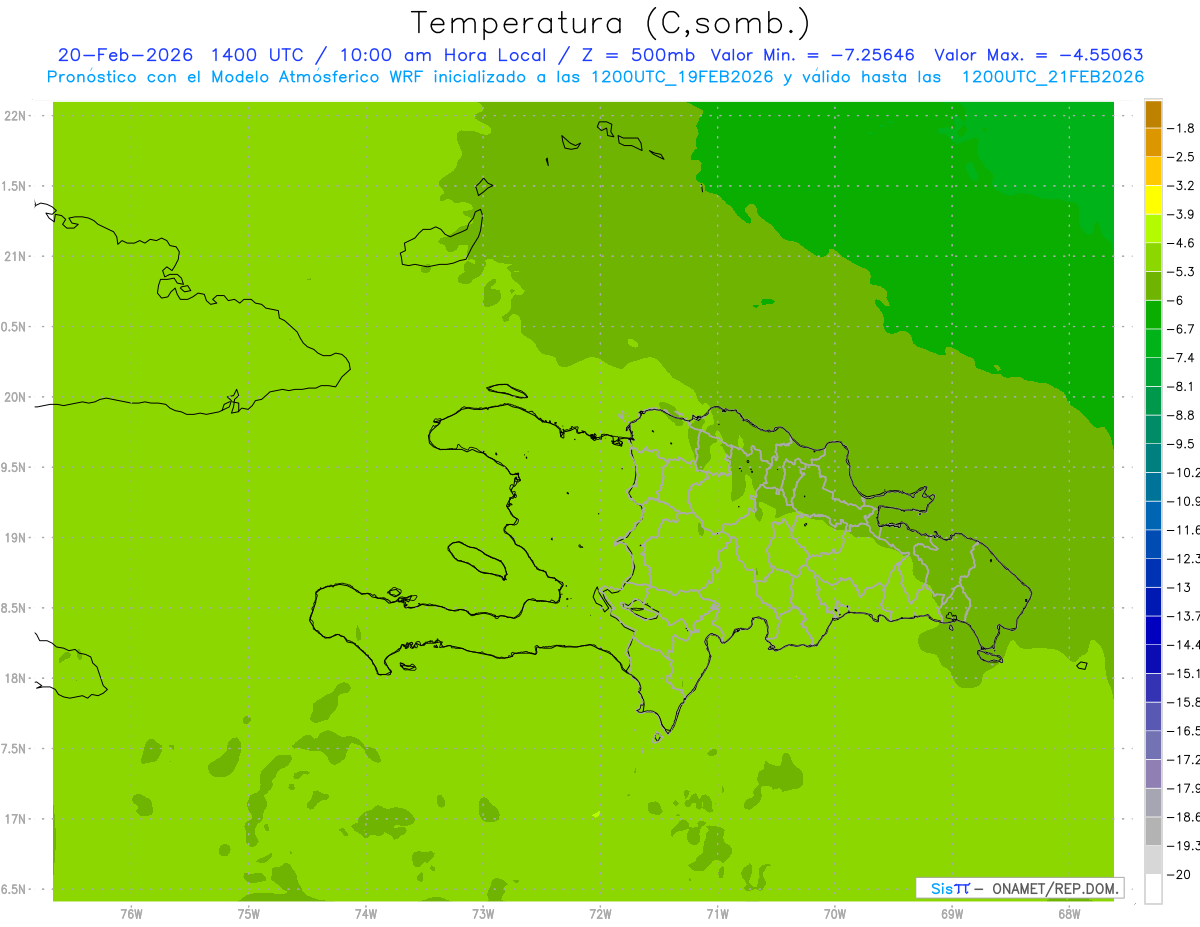Click the 72W longitude axis label
Viewport: 1200px width, 927px height.
[x=600, y=914]
